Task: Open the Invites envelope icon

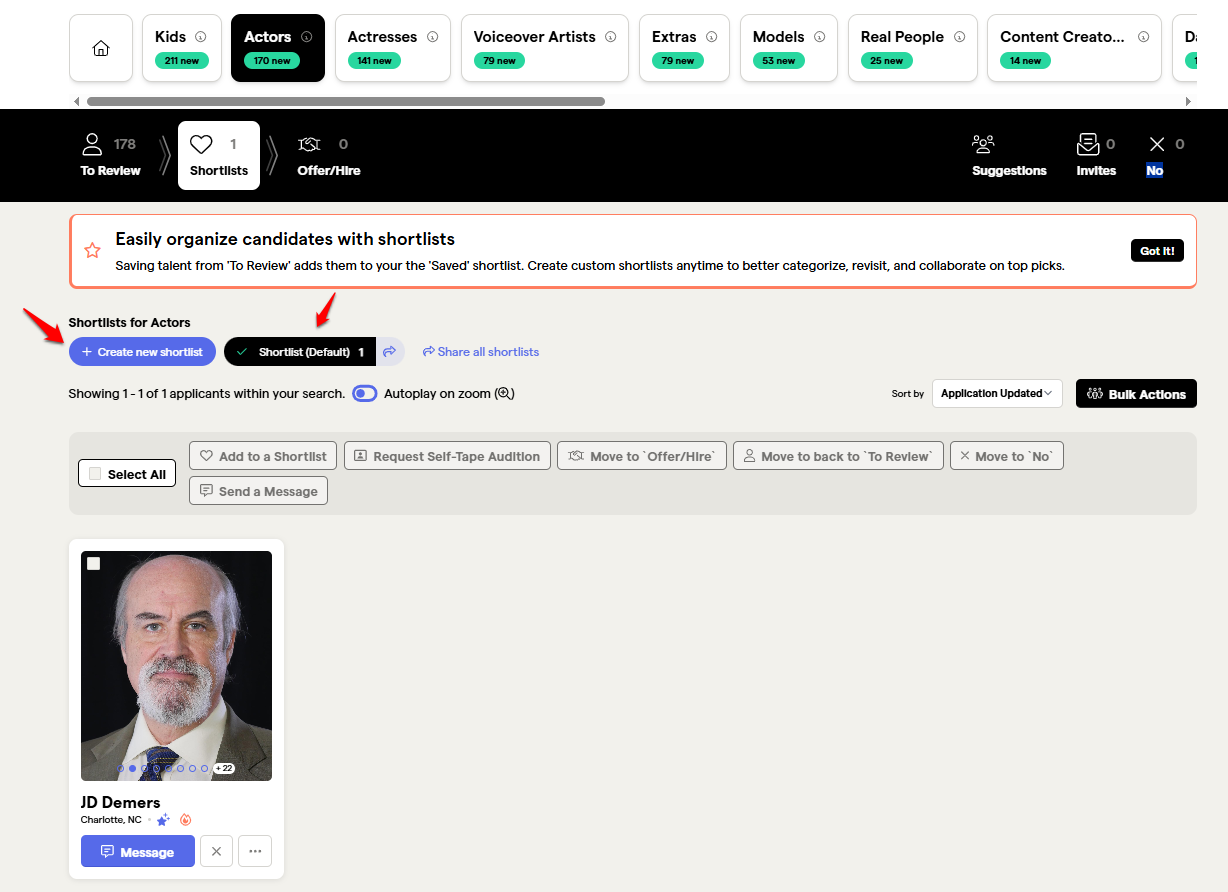Action: tap(1087, 145)
